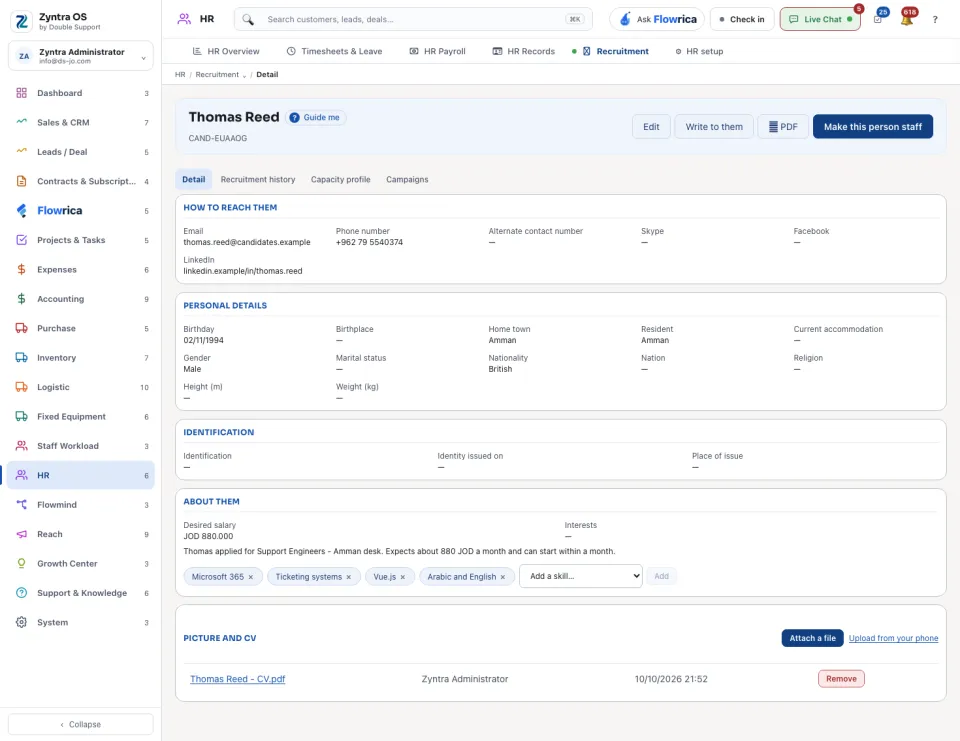Click the Guide me question icon
This screenshot has height=741, width=960.
click(x=294, y=118)
